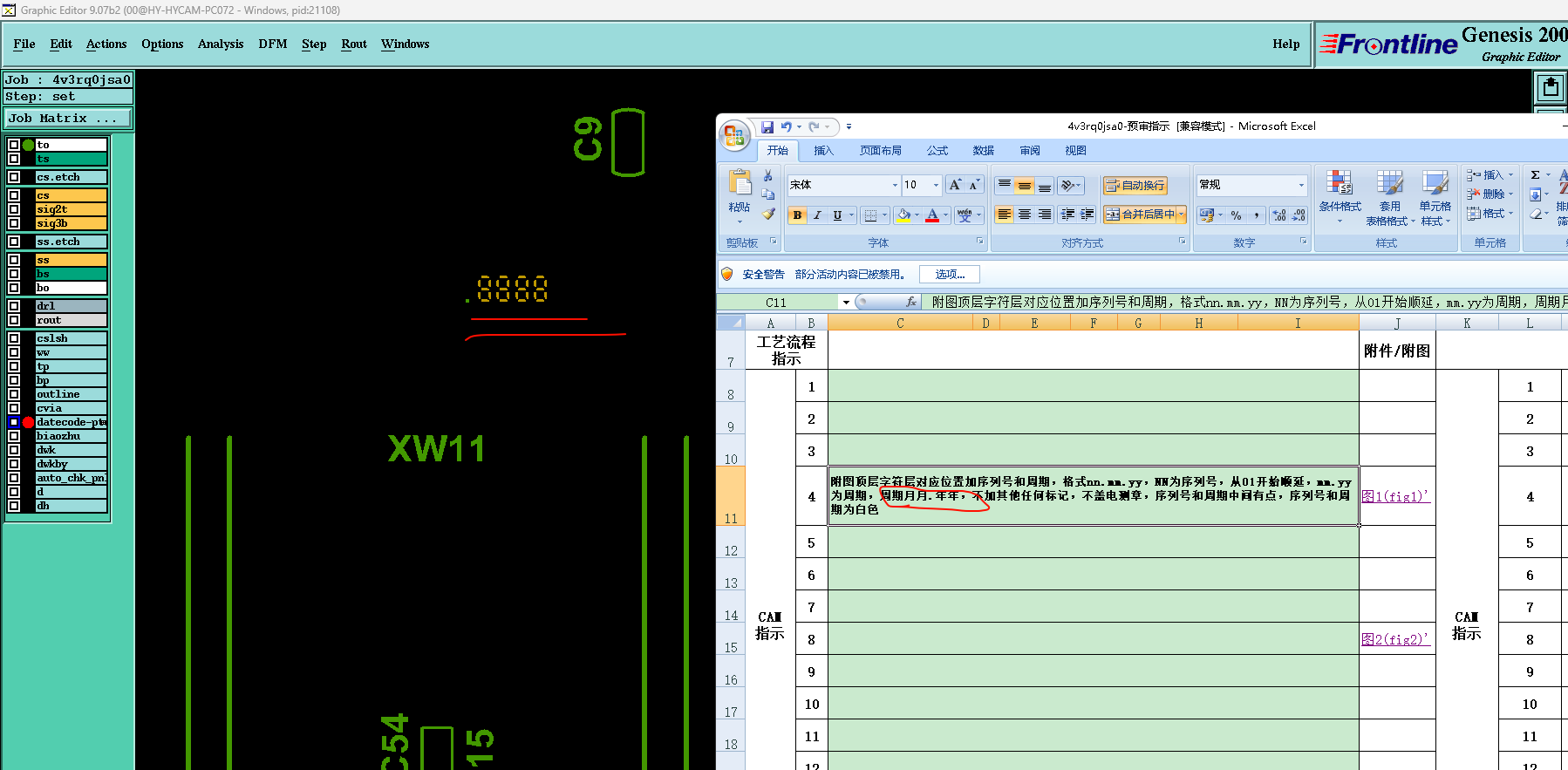Decrease font size in Excel ribbon
This screenshot has height=770, width=1568.
tap(973, 185)
